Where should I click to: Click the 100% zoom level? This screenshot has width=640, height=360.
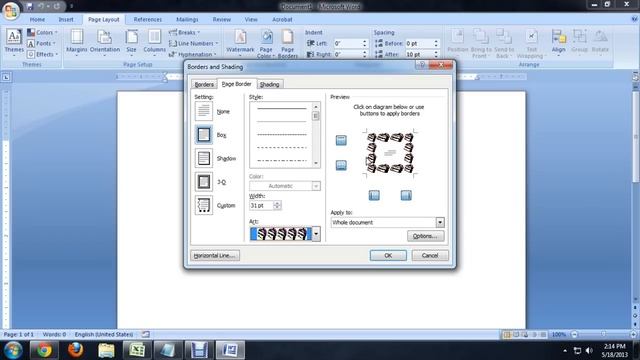point(558,335)
